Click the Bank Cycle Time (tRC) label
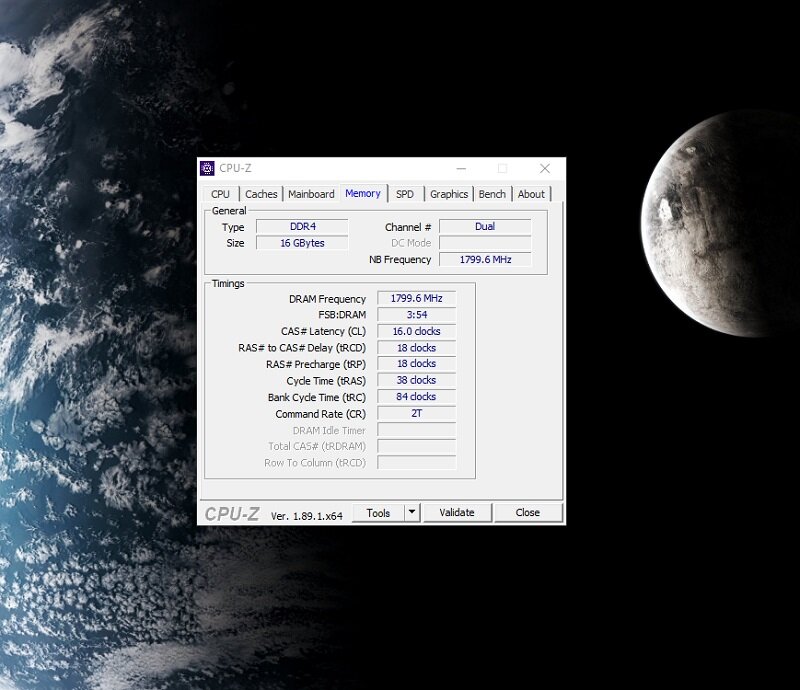Viewport: 800px width, 690px height. point(317,397)
